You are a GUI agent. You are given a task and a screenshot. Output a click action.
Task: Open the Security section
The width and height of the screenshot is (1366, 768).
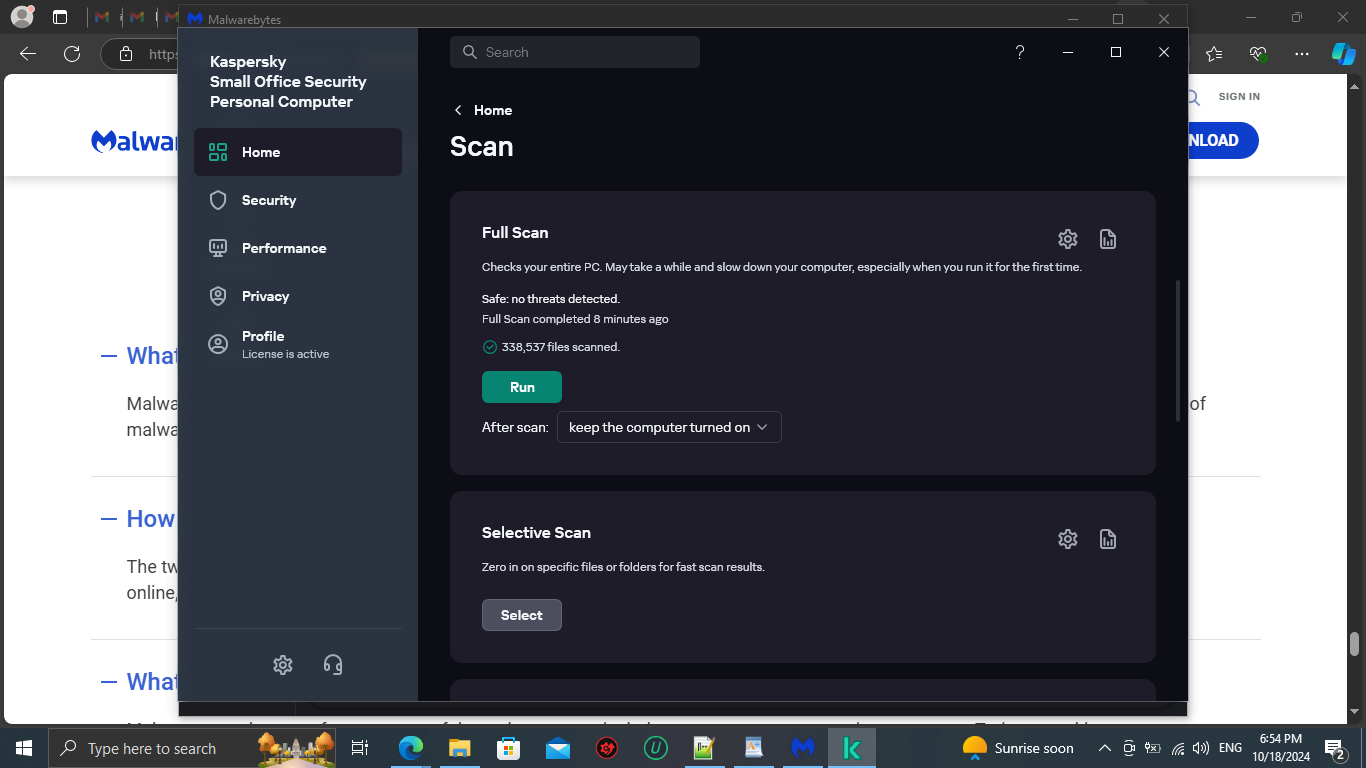[298, 200]
